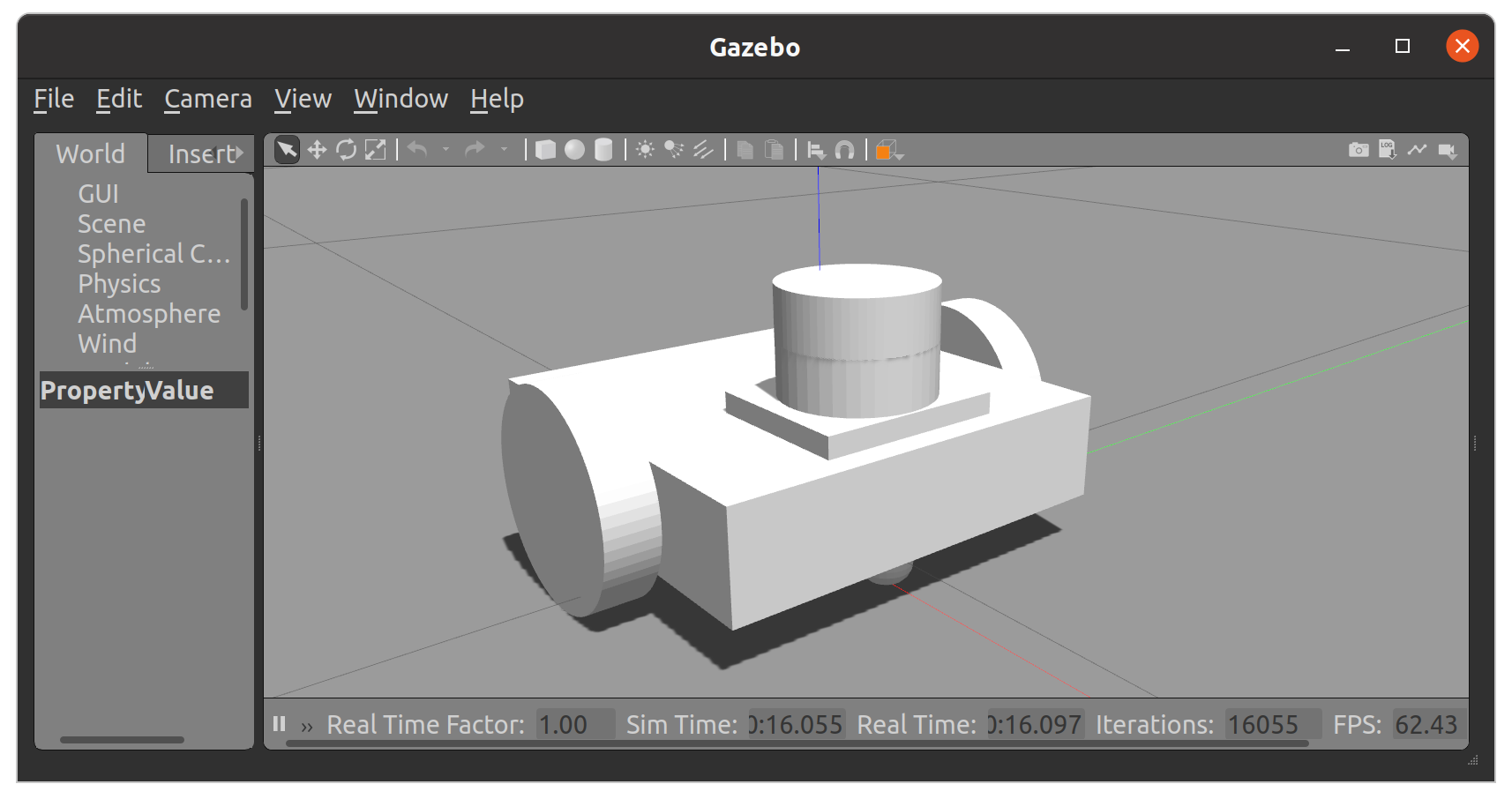Click the world tree vertical scrollbar
This screenshot has width=1512, height=799.
pos(244,254)
